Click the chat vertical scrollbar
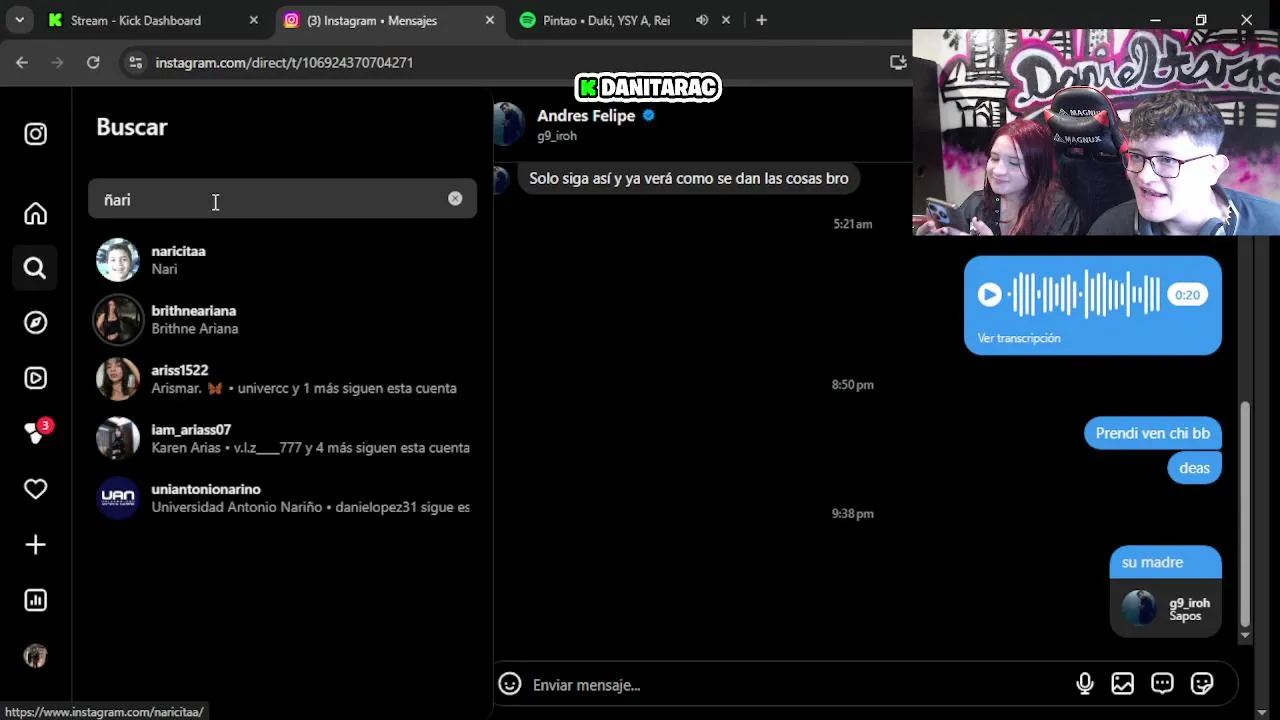 pos(1245,514)
